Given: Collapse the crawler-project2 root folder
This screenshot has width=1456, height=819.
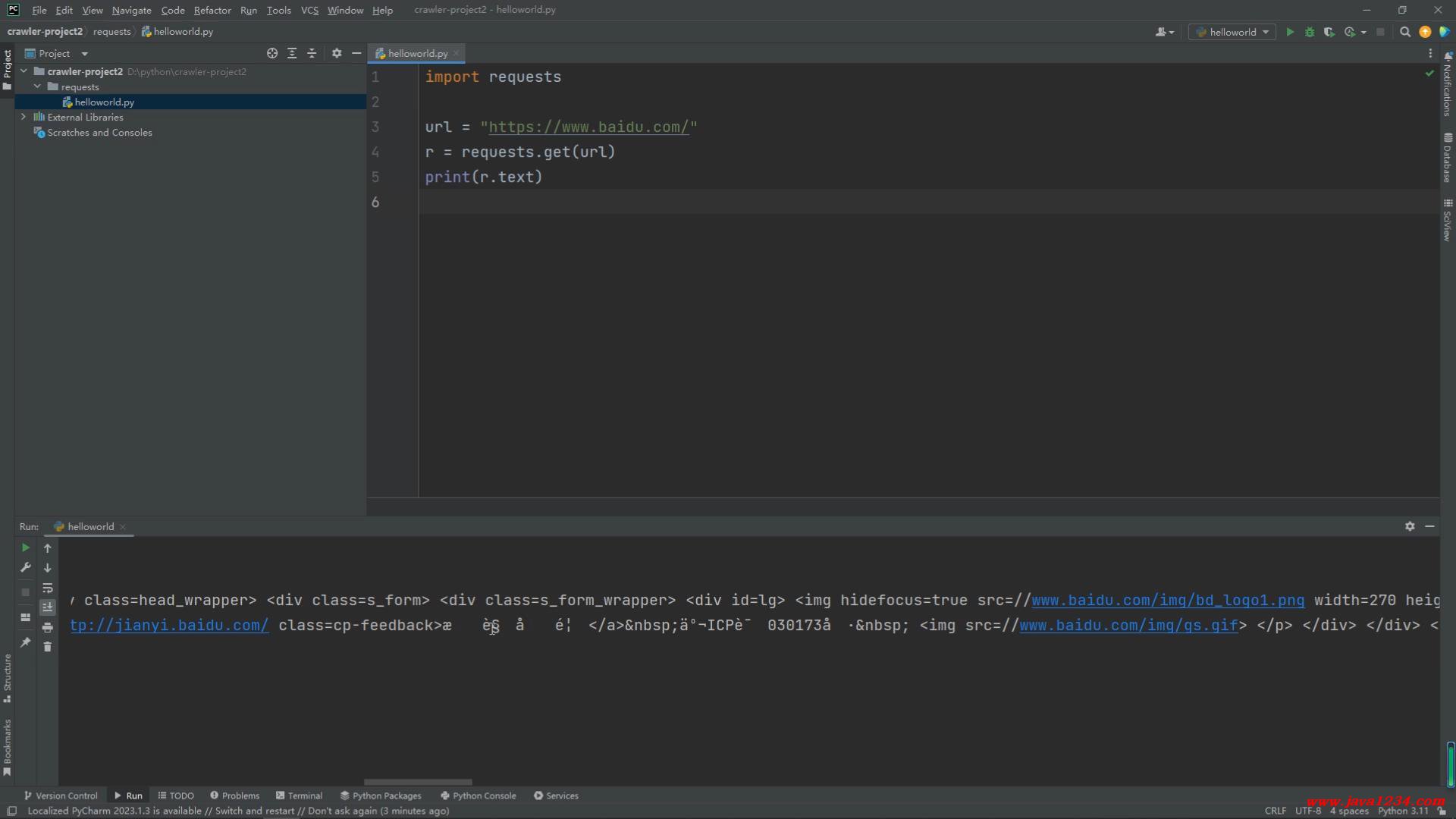Looking at the screenshot, I should click(24, 71).
